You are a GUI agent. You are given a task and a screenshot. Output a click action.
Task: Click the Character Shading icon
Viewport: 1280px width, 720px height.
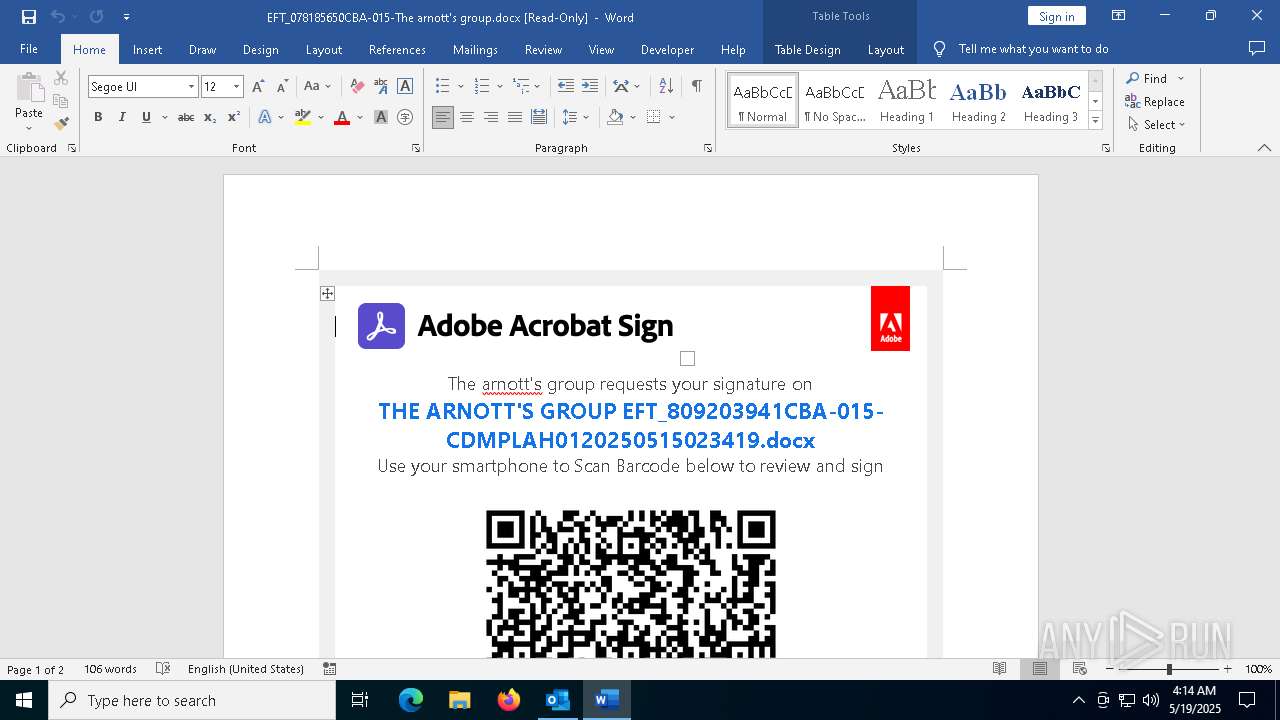(x=381, y=117)
